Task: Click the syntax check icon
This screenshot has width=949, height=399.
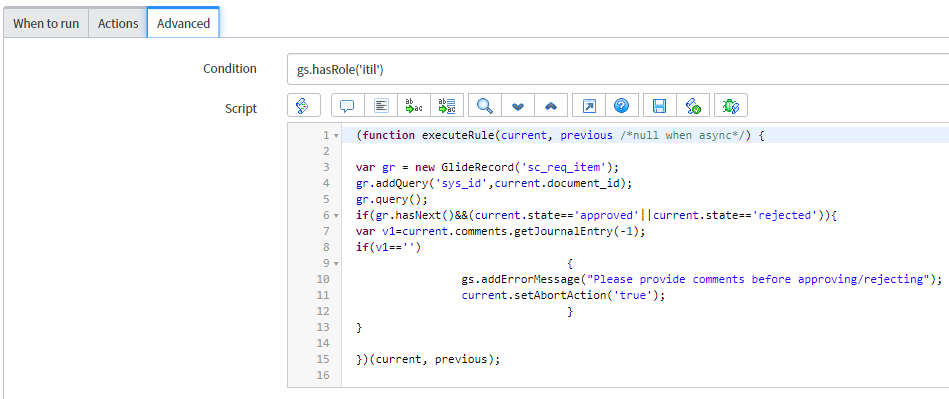Action: (693, 105)
